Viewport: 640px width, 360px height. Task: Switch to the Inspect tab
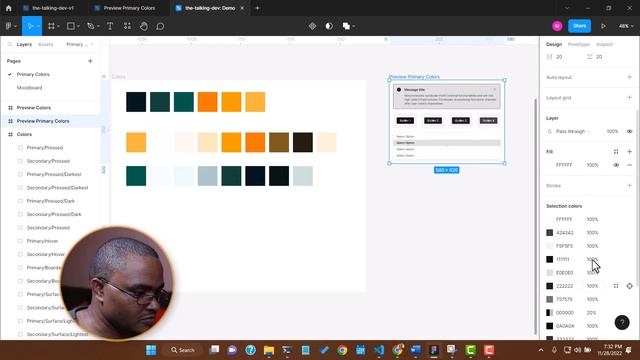(604, 44)
